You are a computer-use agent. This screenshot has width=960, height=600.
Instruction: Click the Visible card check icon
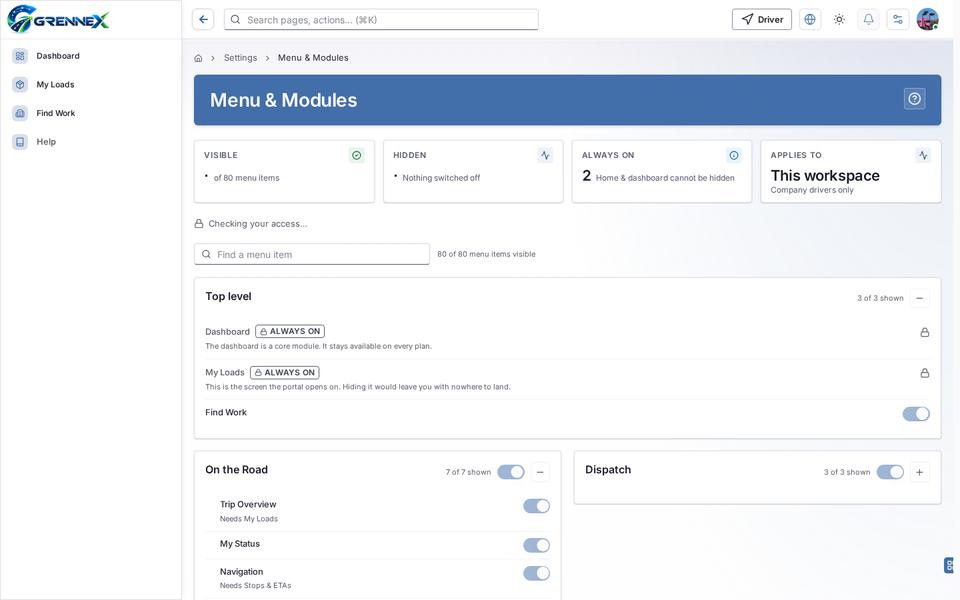356,156
